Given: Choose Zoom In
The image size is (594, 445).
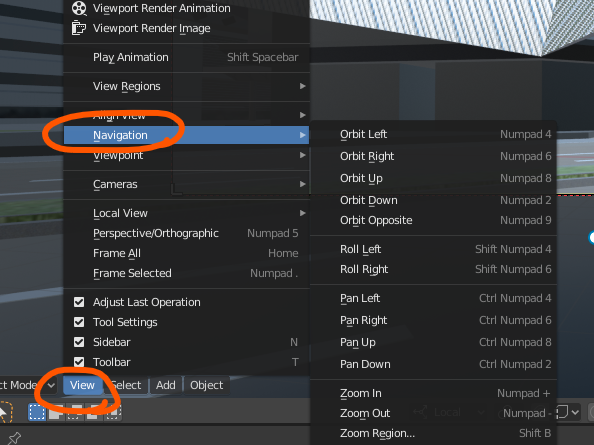Looking at the screenshot, I should 433,393.
